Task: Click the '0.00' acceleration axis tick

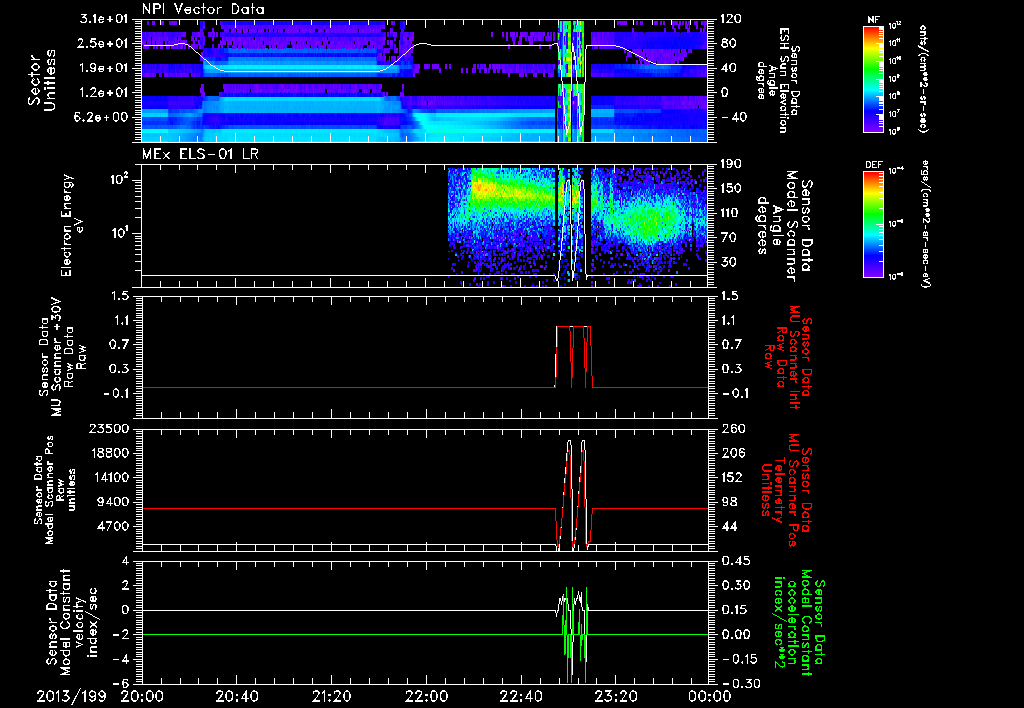Action: 734,634
